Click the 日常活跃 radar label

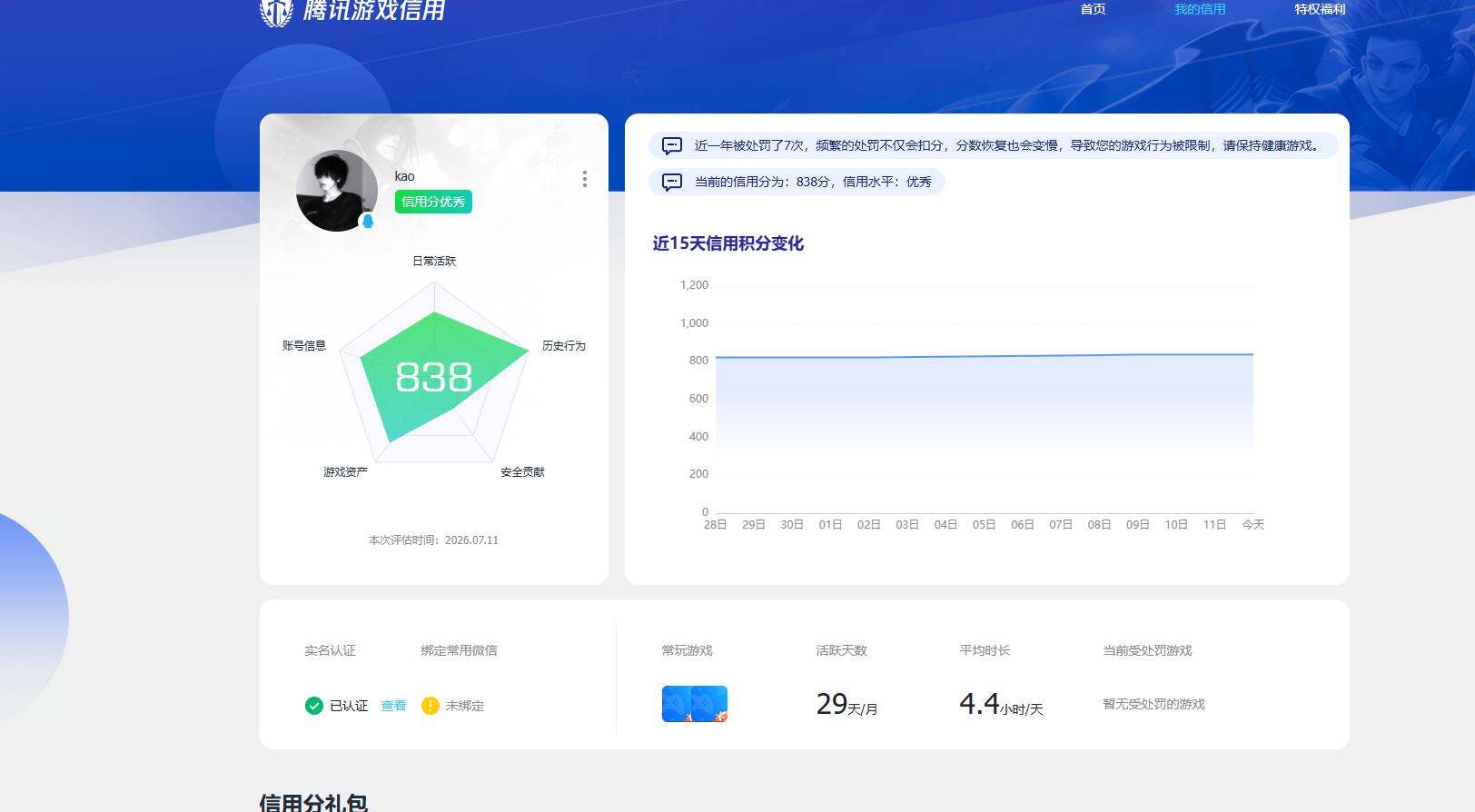pyautogui.click(x=434, y=261)
